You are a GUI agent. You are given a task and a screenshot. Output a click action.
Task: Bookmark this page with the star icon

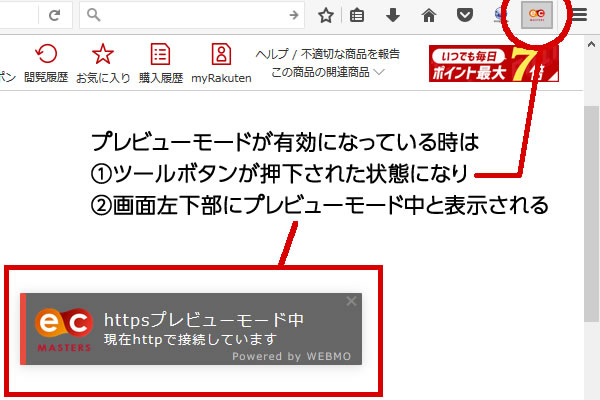325,15
